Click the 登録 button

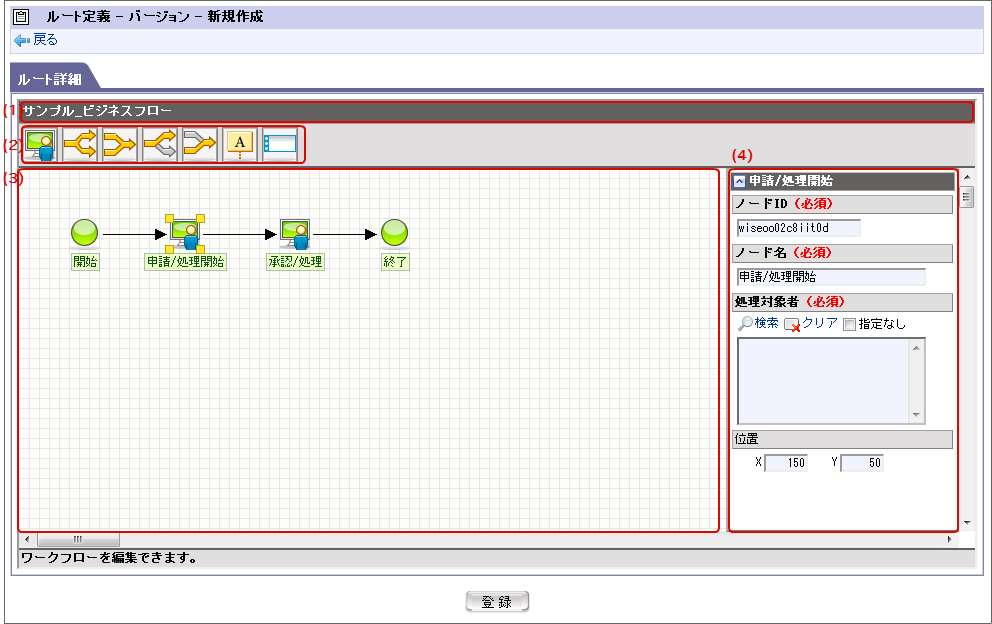(x=497, y=602)
